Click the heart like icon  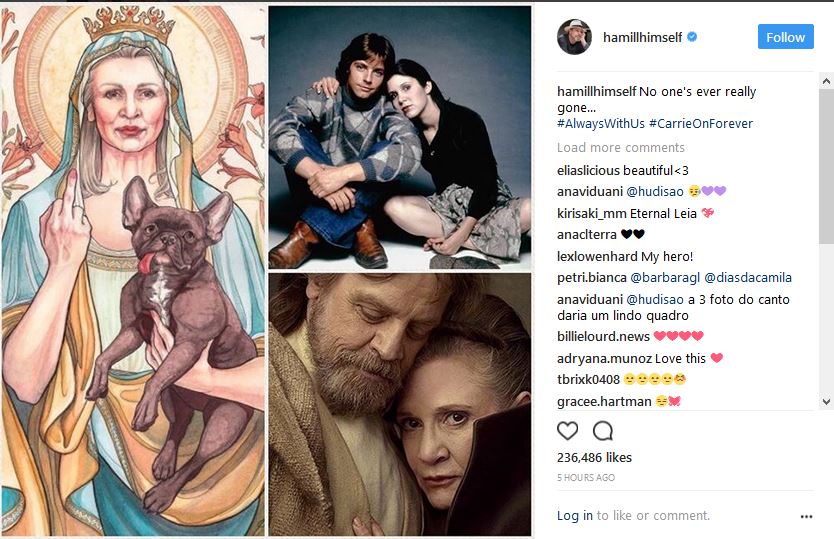pos(568,431)
